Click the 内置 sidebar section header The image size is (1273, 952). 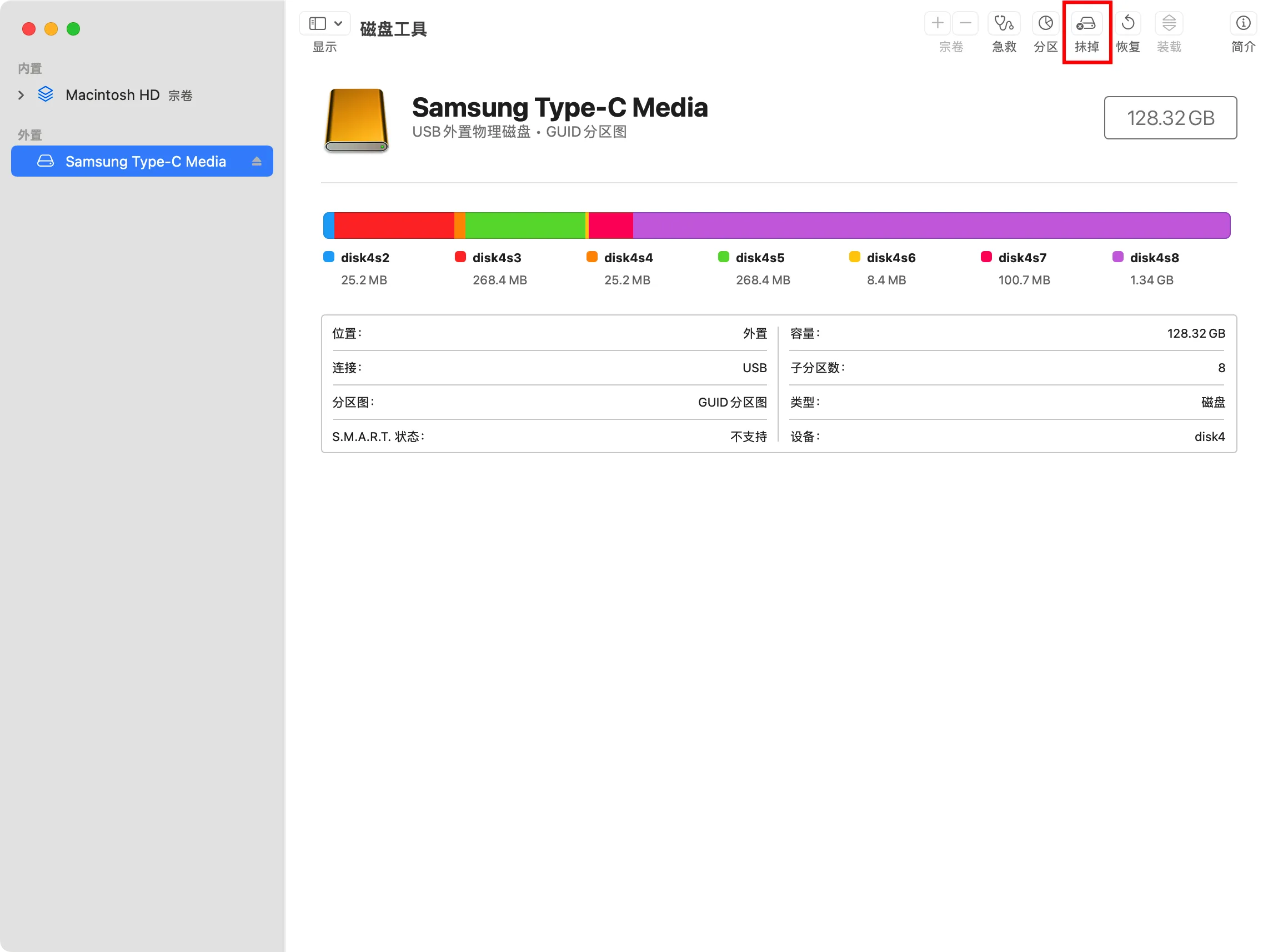pyautogui.click(x=30, y=68)
